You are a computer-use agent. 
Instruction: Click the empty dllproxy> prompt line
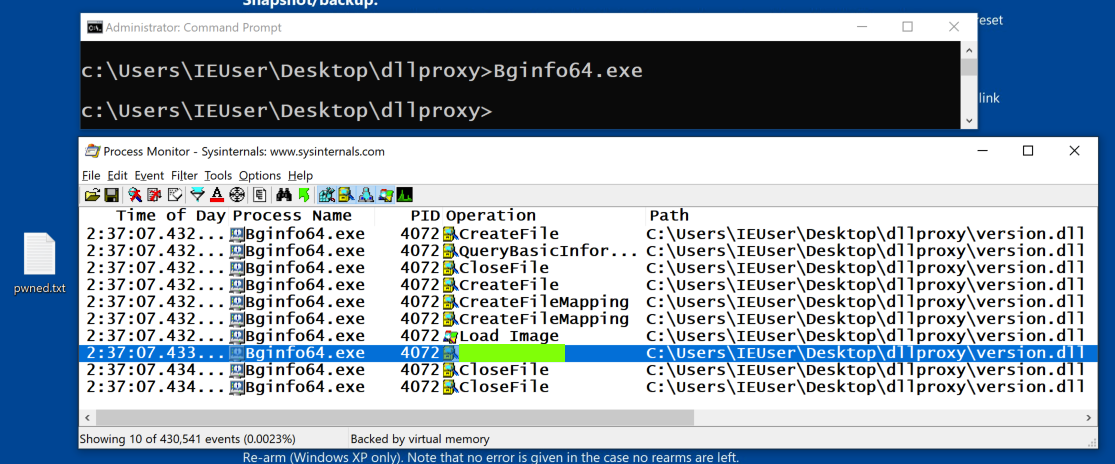coord(286,112)
